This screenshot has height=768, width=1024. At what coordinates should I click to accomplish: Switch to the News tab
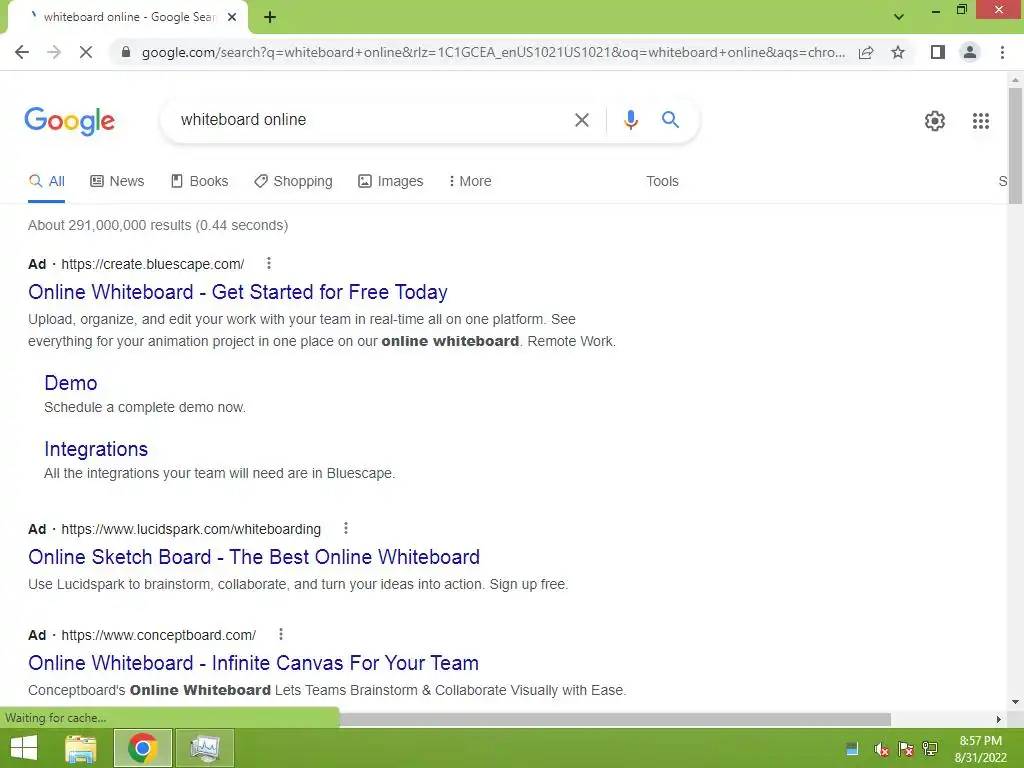pyautogui.click(x=117, y=182)
